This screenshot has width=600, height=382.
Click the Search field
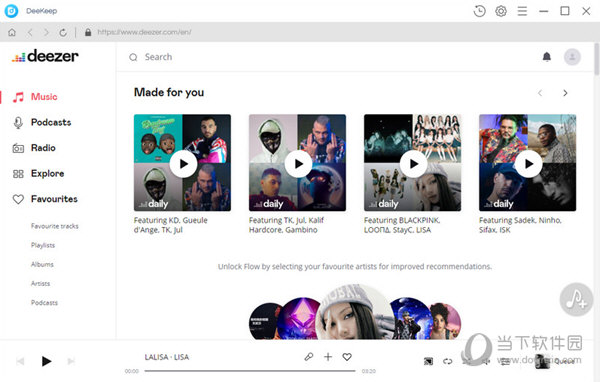coord(158,57)
